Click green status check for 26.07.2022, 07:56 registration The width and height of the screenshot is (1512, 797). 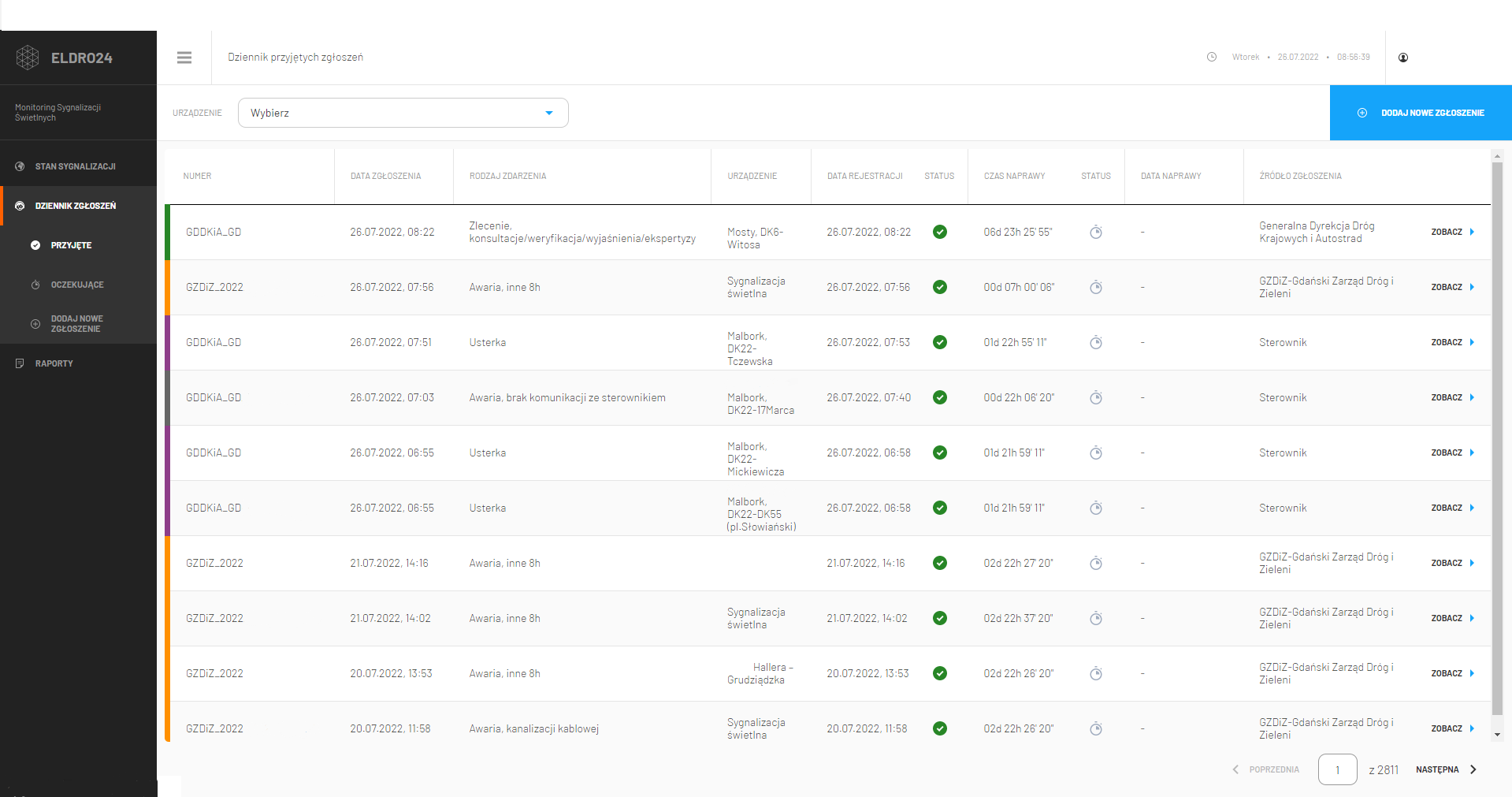pyautogui.click(x=939, y=287)
